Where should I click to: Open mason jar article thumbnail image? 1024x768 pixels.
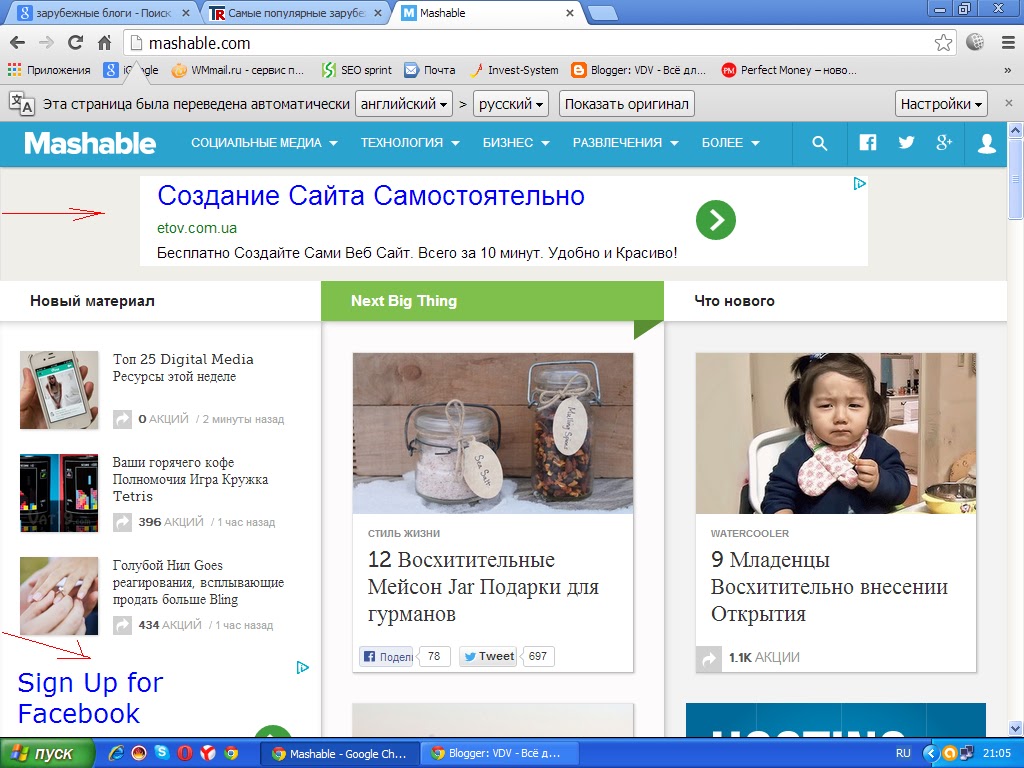[492, 433]
